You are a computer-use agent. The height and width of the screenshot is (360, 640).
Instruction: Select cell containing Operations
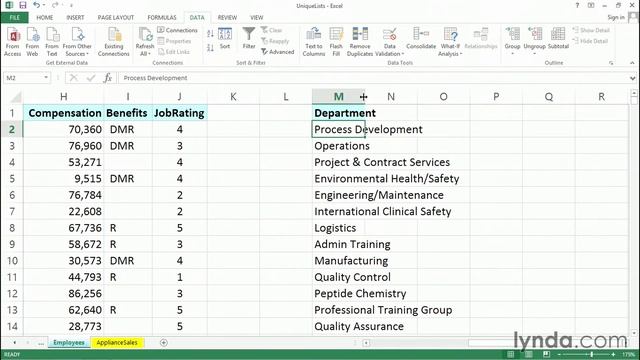pyautogui.click(x=338, y=146)
